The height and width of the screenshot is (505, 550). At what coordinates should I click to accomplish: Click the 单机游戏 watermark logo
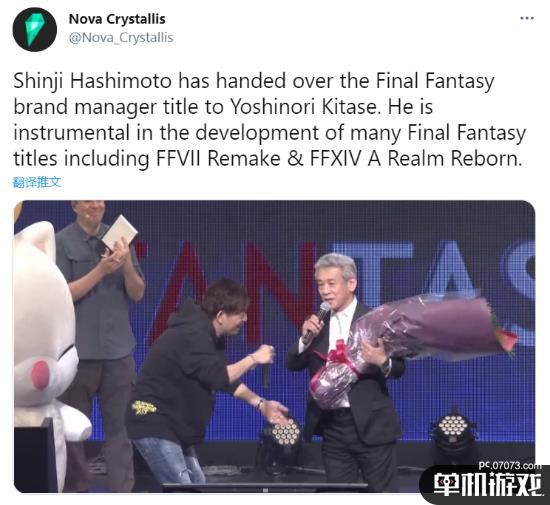[488, 485]
